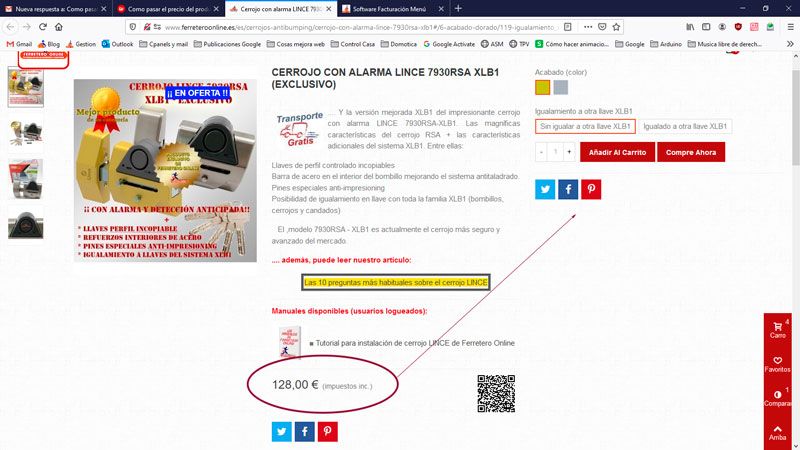Open Favoritos heart sidebar button
The image size is (800, 450).
point(778,364)
